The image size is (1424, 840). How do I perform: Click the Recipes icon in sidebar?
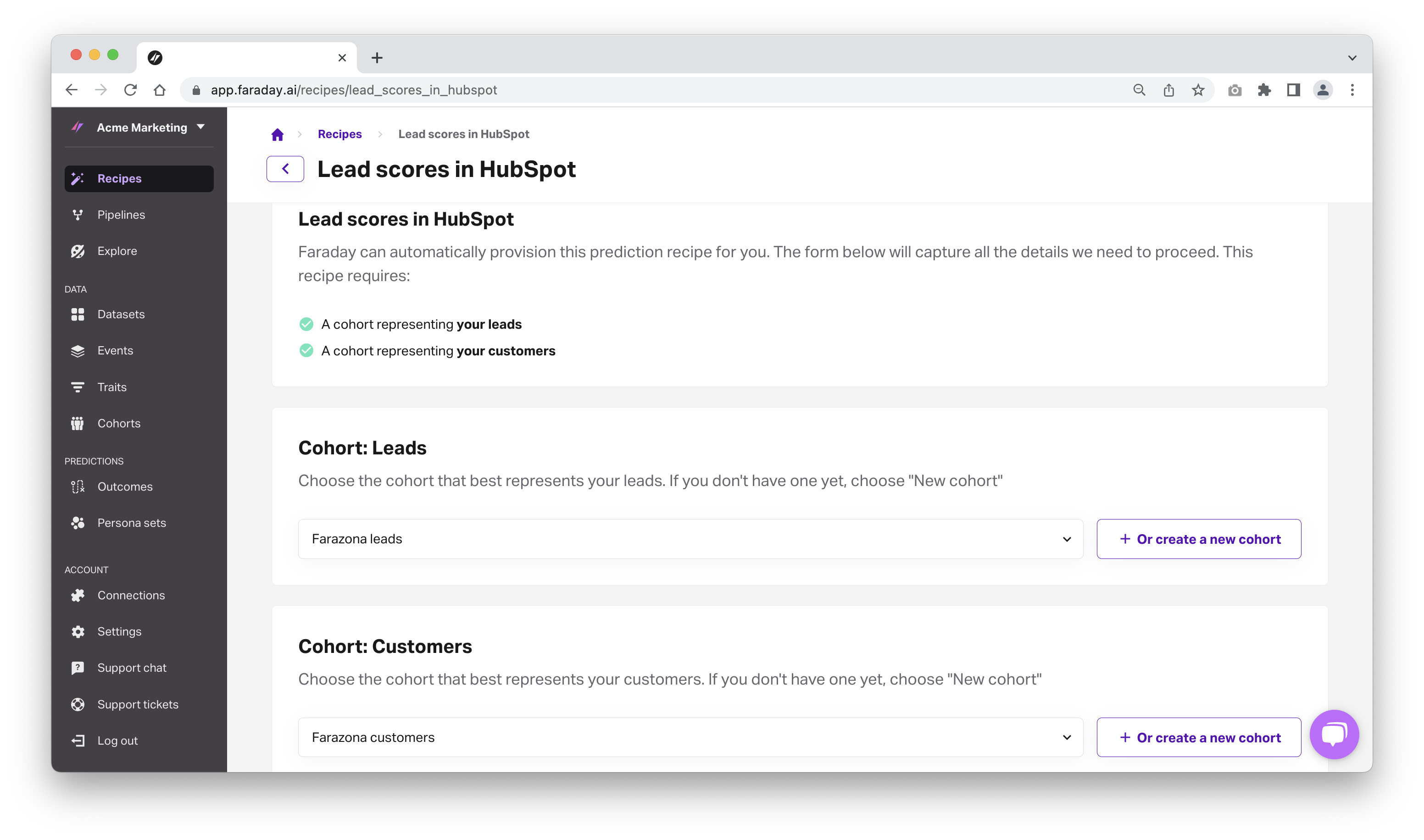[79, 178]
